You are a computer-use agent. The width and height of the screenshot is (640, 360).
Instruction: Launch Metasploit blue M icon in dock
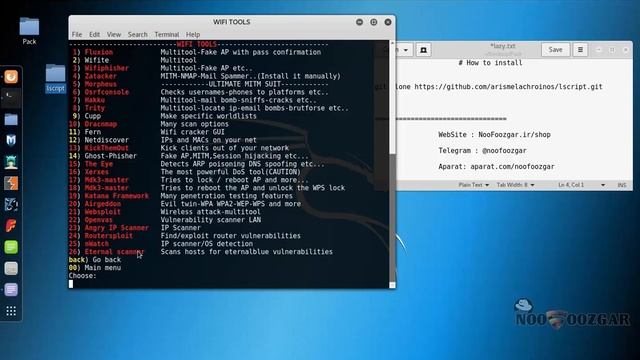tap(11, 140)
